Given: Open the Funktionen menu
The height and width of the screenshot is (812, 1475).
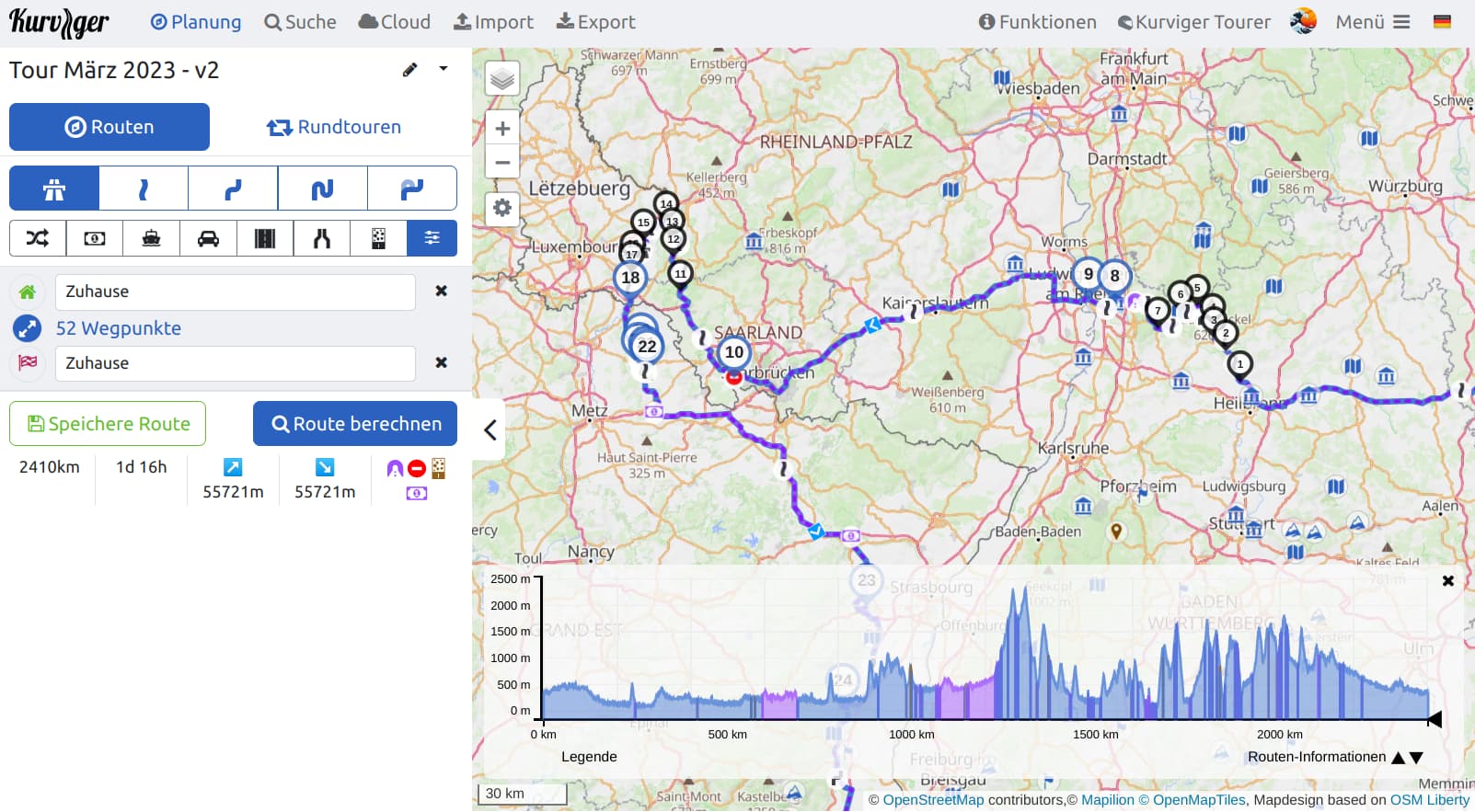Looking at the screenshot, I should click(x=1037, y=22).
